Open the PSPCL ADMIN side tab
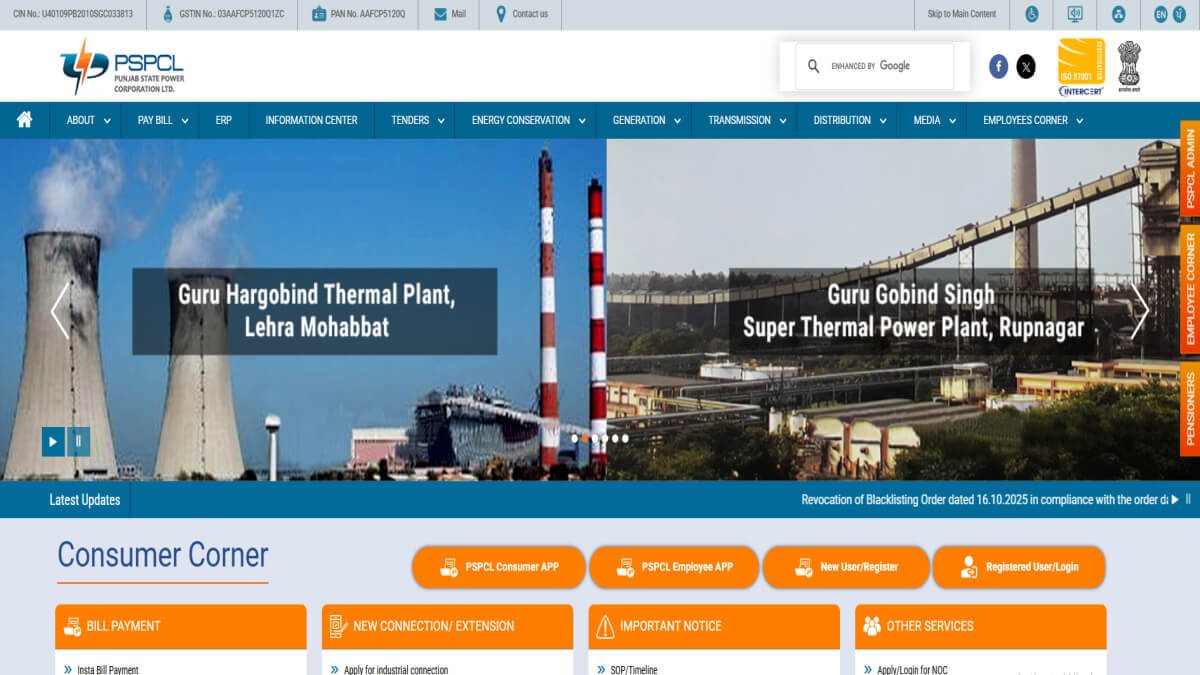This screenshot has height=675, width=1200. (1190, 169)
